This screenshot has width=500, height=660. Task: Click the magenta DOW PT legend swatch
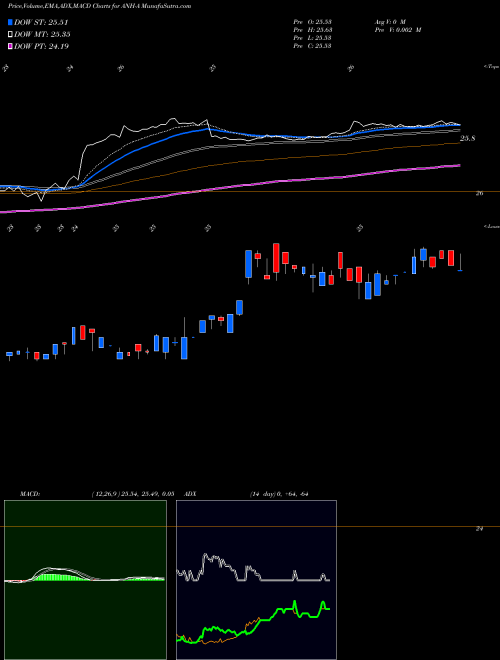pyautogui.click(x=10, y=46)
